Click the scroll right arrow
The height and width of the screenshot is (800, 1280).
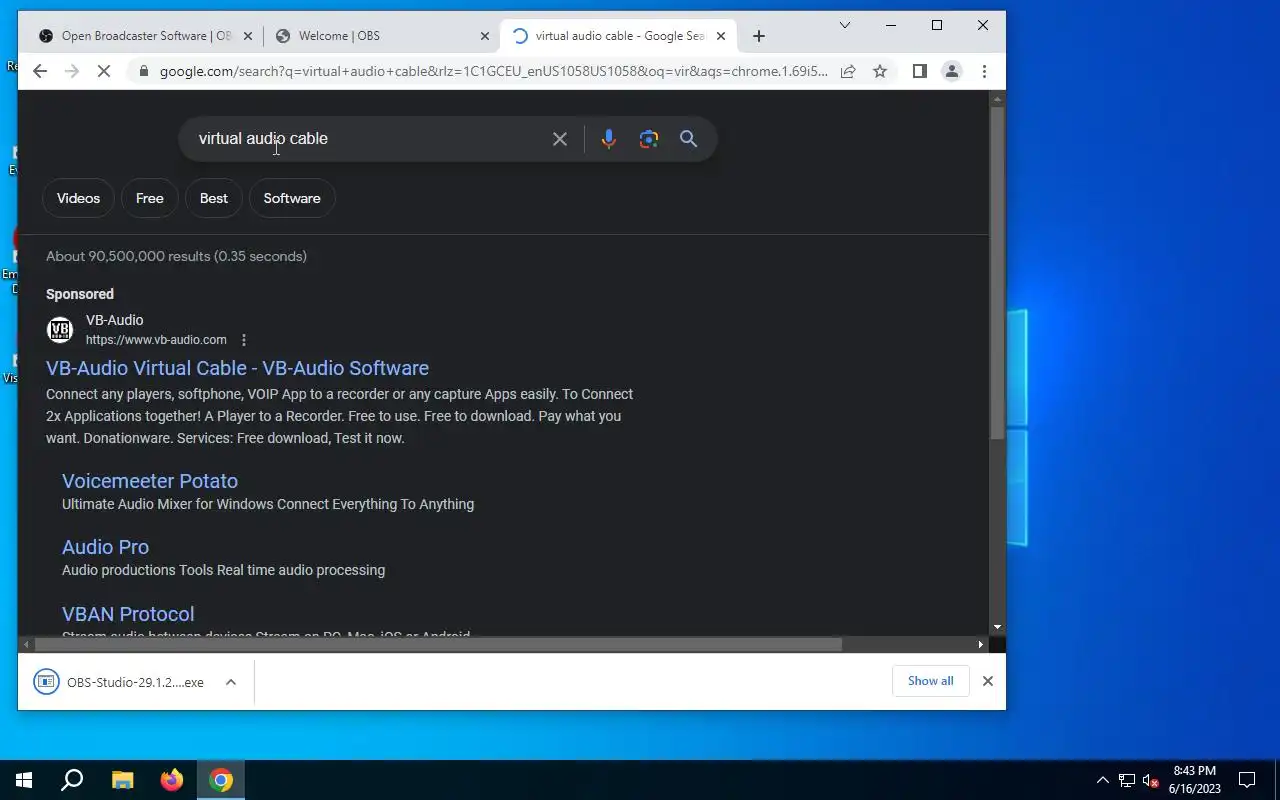[981, 645]
